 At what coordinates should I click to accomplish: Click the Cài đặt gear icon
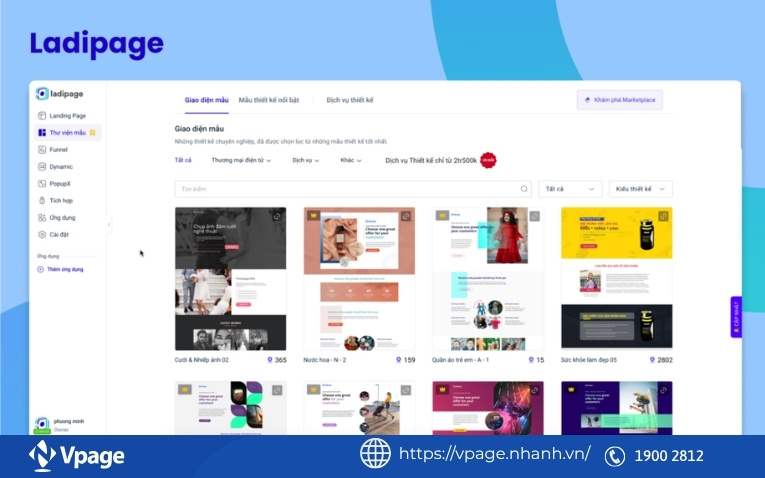[42, 235]
